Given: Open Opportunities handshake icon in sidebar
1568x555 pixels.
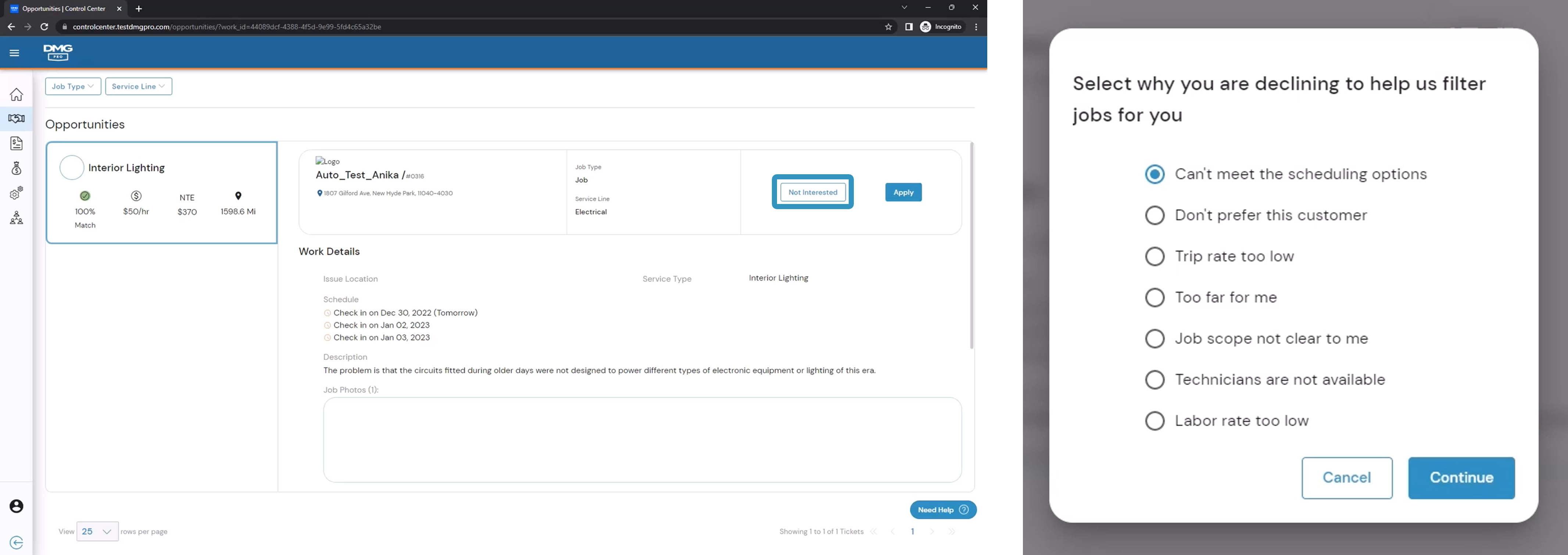Looking at the screenshot, I should pyautogui.click(x=17, y=119).
